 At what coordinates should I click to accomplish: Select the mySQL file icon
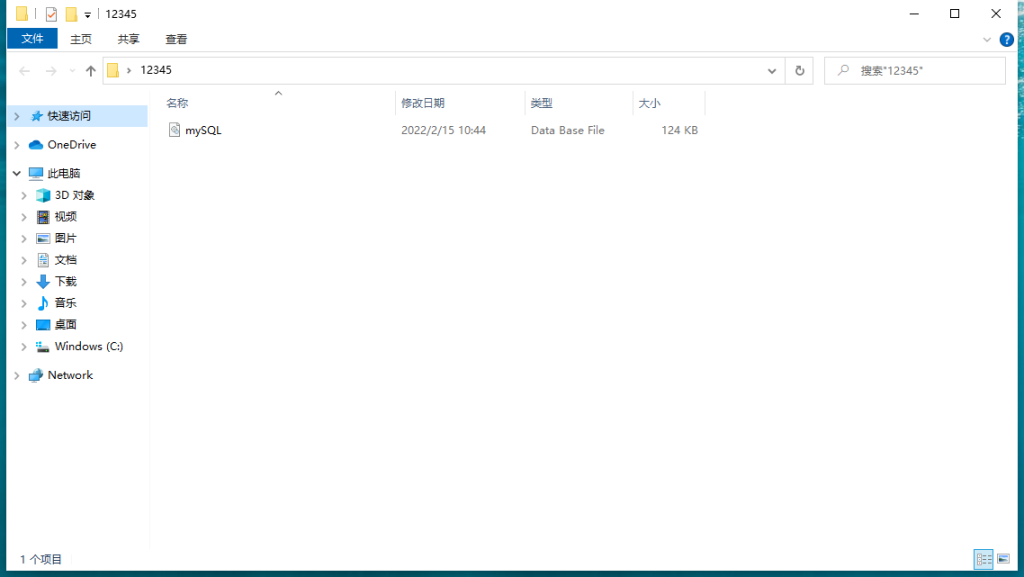(x=174, y=130)
